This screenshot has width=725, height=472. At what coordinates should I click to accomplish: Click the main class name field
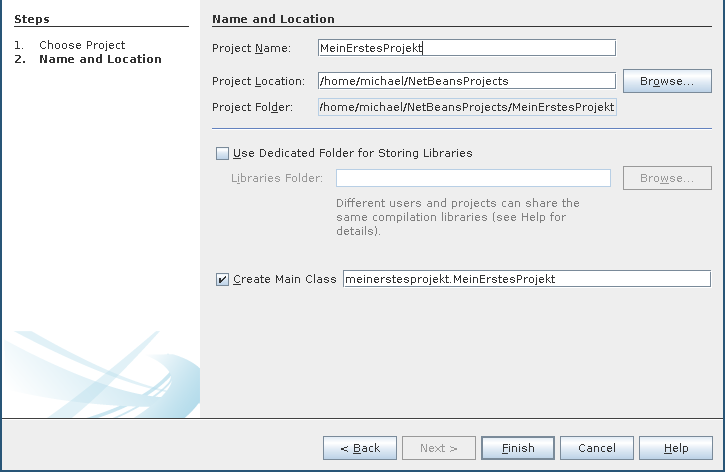(x=526, y=279)
